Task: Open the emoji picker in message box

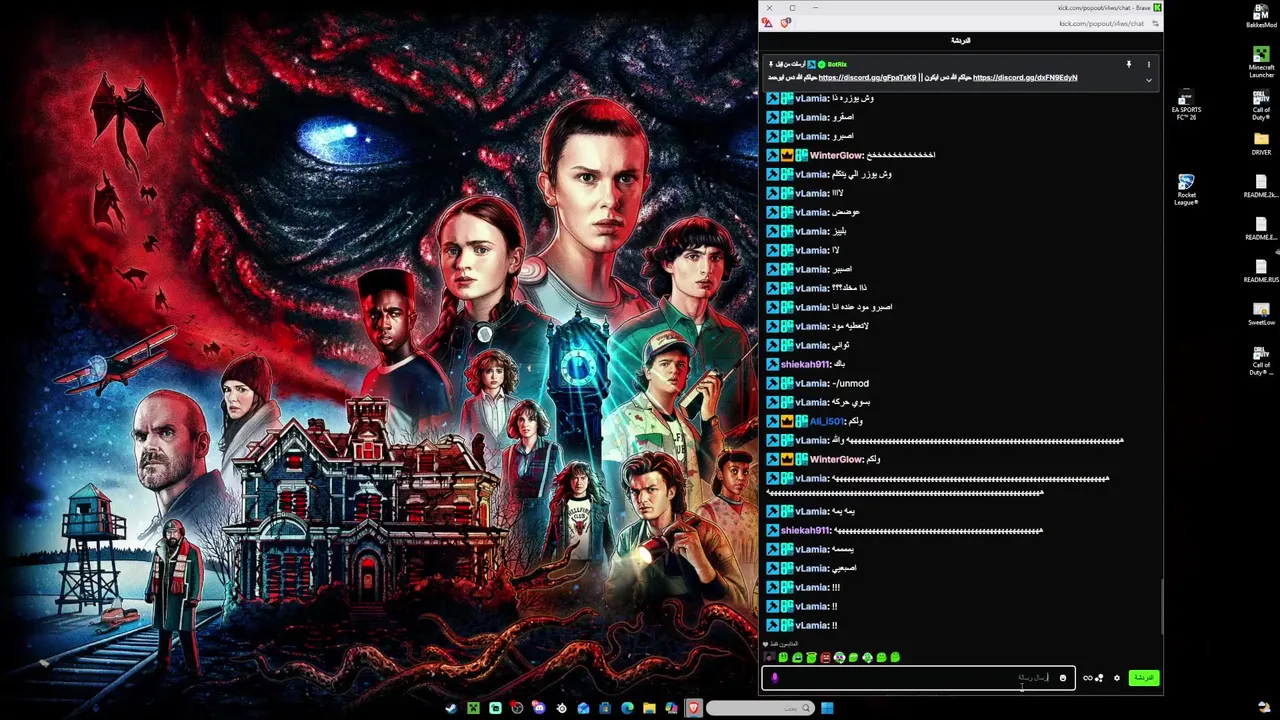Action: click(1063, 678)
